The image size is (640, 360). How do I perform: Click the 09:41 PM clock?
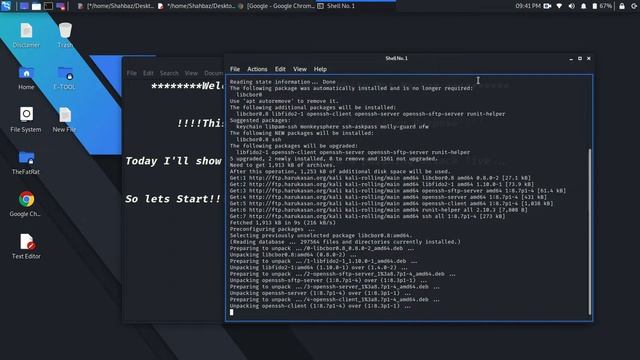tap(528, 6)
